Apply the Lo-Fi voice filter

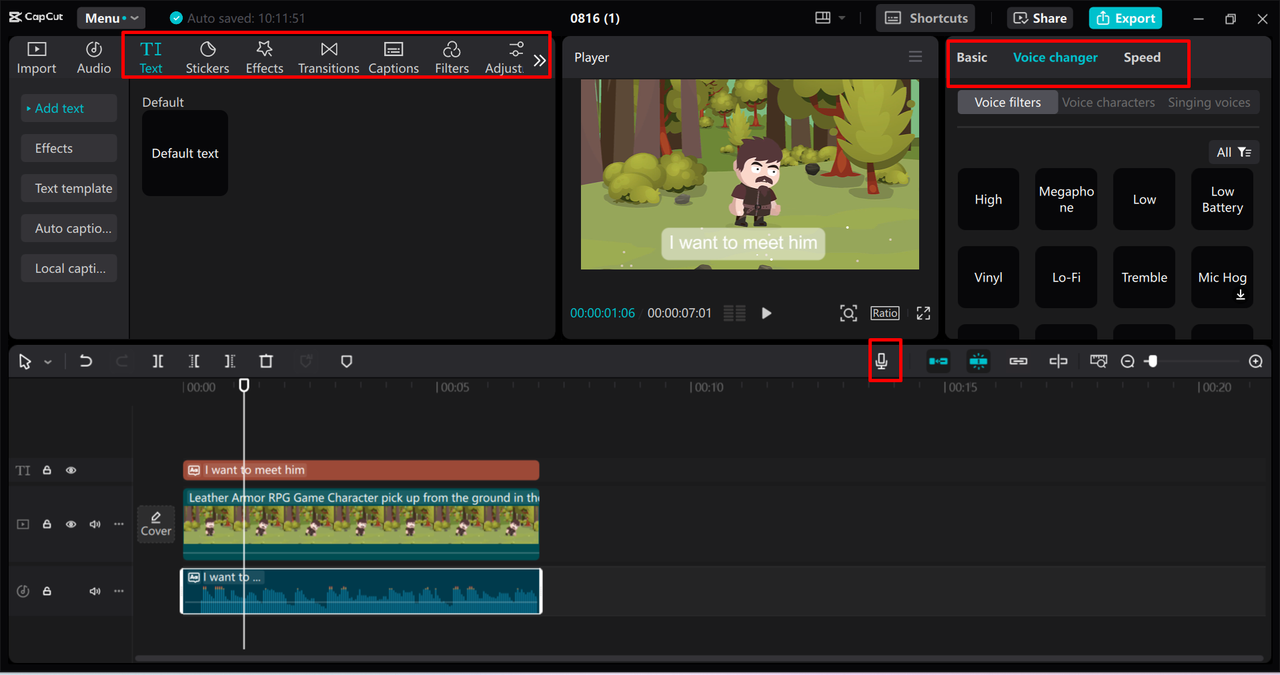[x=1066, y=277]
